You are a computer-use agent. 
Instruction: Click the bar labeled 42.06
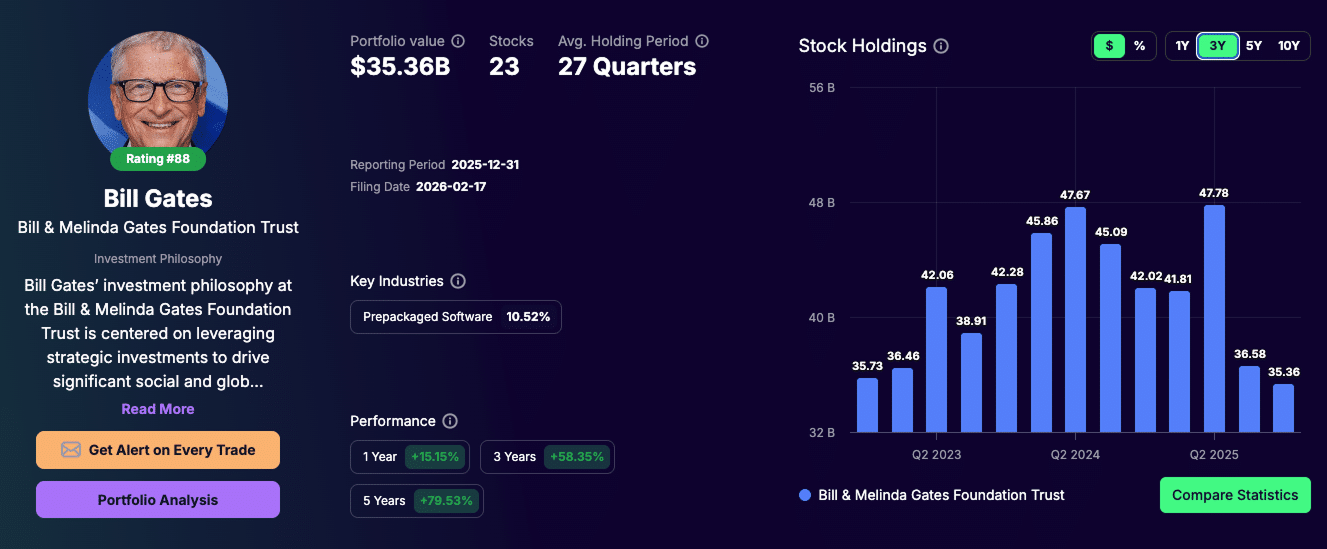936,360
